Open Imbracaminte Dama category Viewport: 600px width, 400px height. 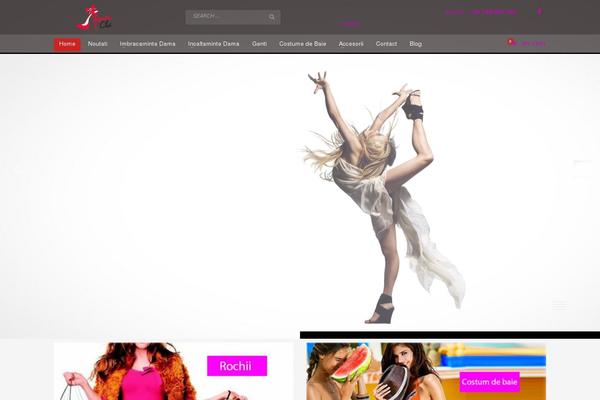[147, 44]
